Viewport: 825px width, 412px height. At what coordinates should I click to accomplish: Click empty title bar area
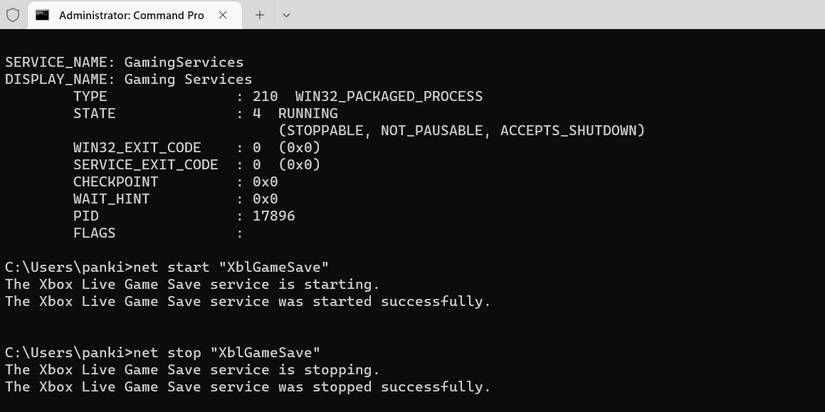550,15
